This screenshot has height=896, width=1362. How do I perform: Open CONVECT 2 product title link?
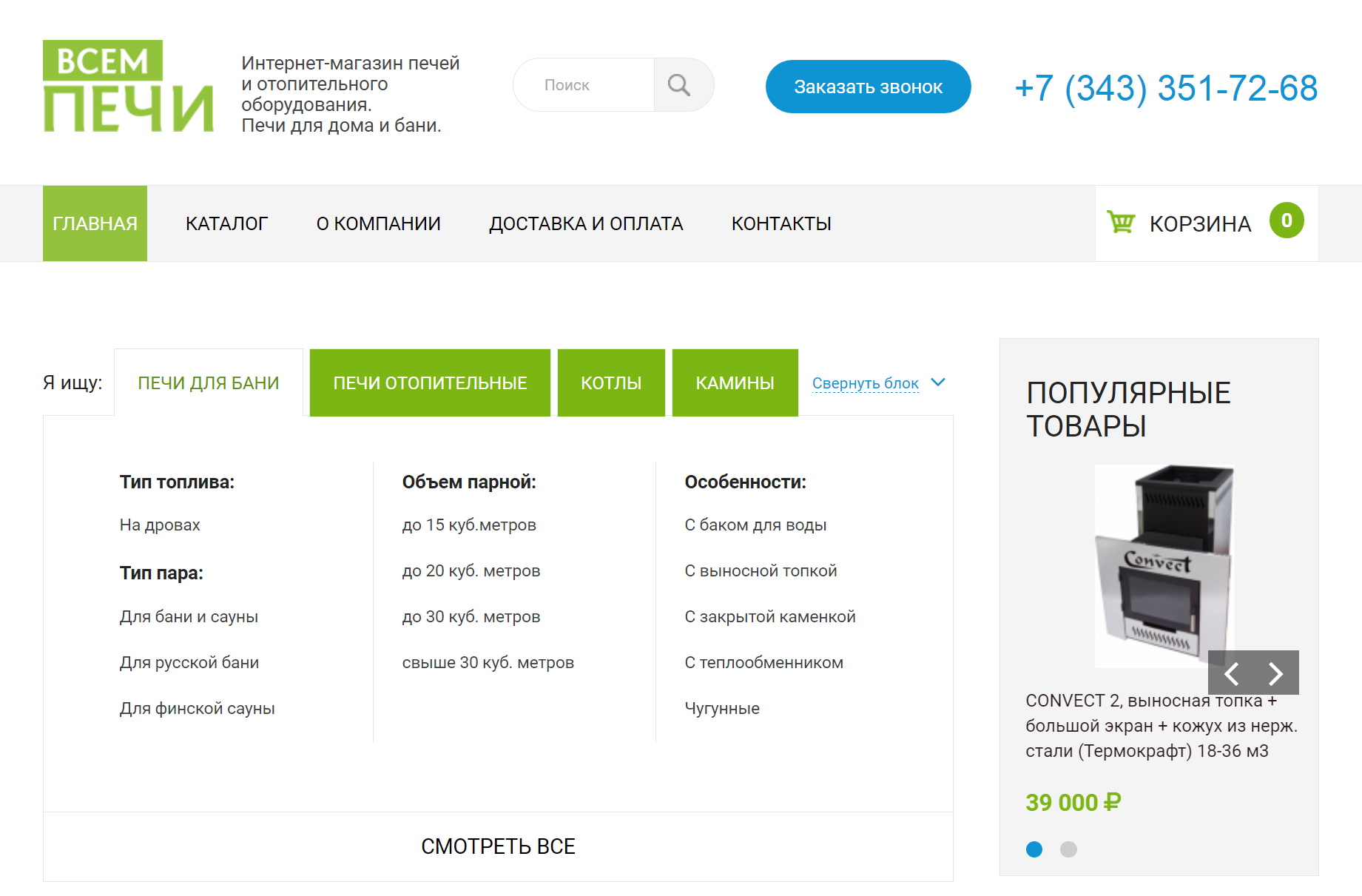(x=1161, y=726)
